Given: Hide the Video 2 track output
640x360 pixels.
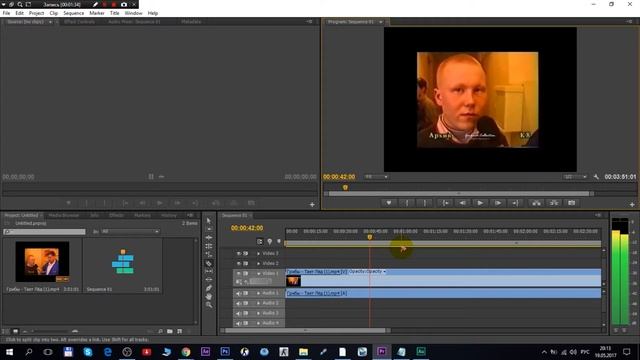Looking at the screenshot, I should [239, 264].
